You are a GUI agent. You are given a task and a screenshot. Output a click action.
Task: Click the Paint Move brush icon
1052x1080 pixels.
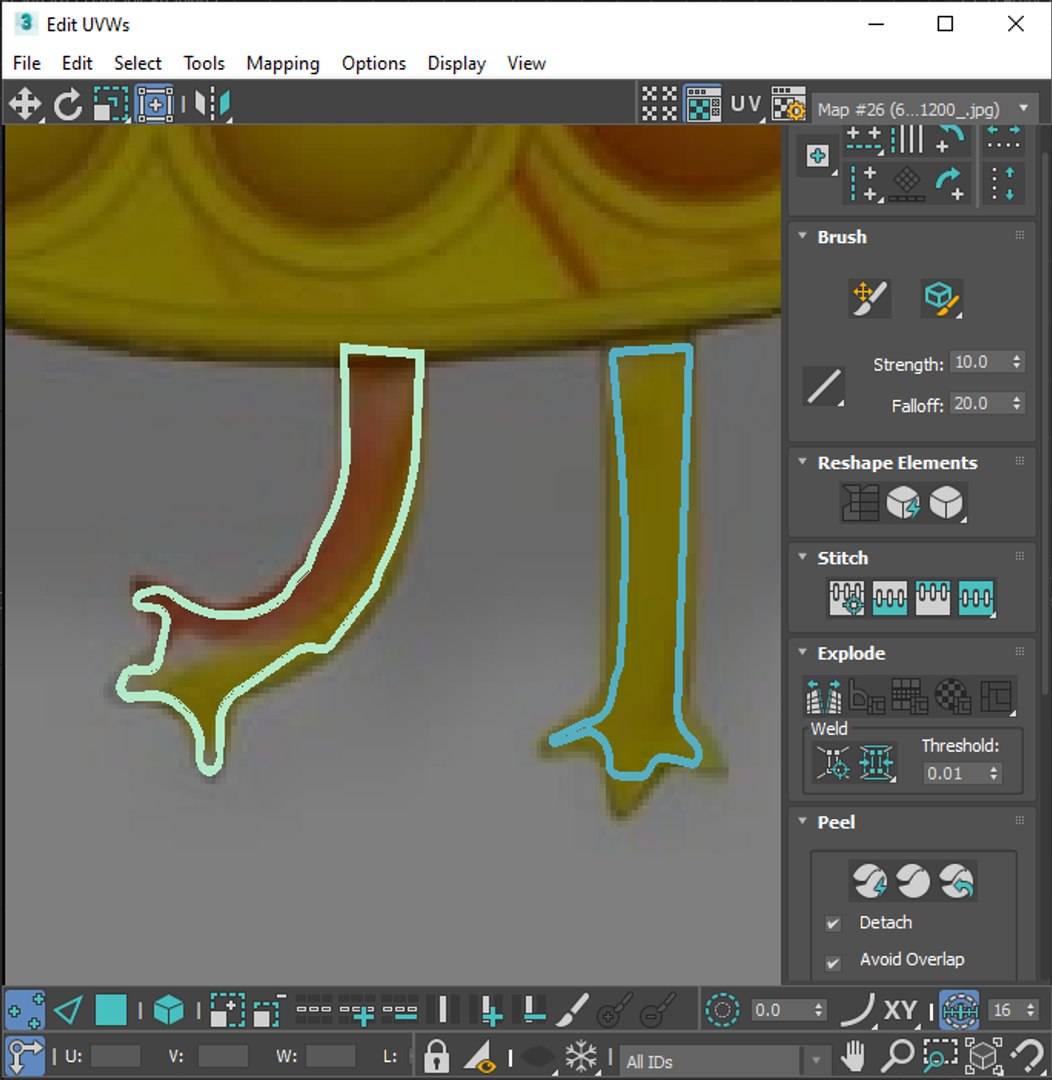click(x=869, y=298)
